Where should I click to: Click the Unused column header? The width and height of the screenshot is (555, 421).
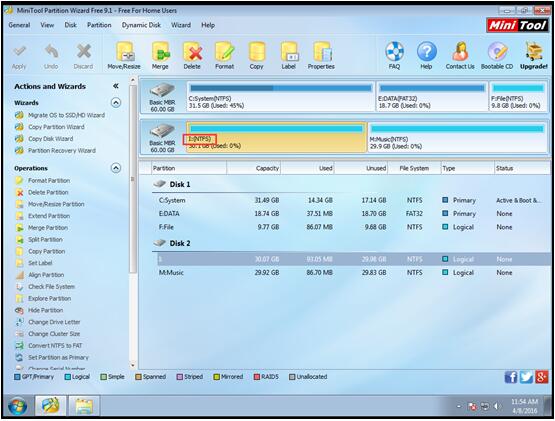(361, 168)
